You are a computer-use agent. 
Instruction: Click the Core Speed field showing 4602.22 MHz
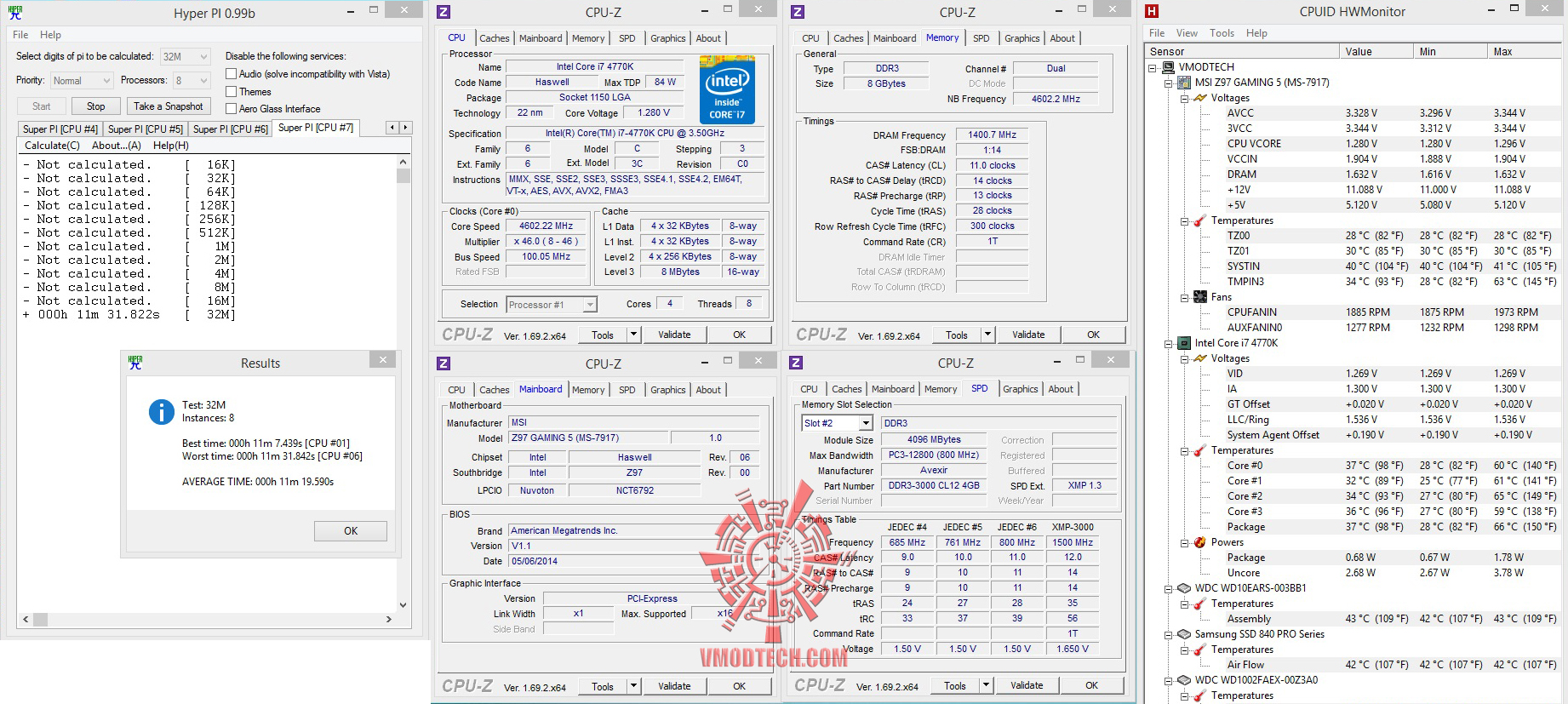tap(547, 226)
